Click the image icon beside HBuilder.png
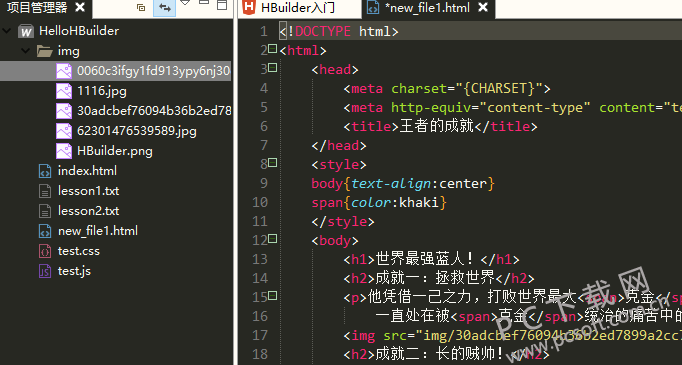This screenshot has width=682, height=365. pos(64,151)
